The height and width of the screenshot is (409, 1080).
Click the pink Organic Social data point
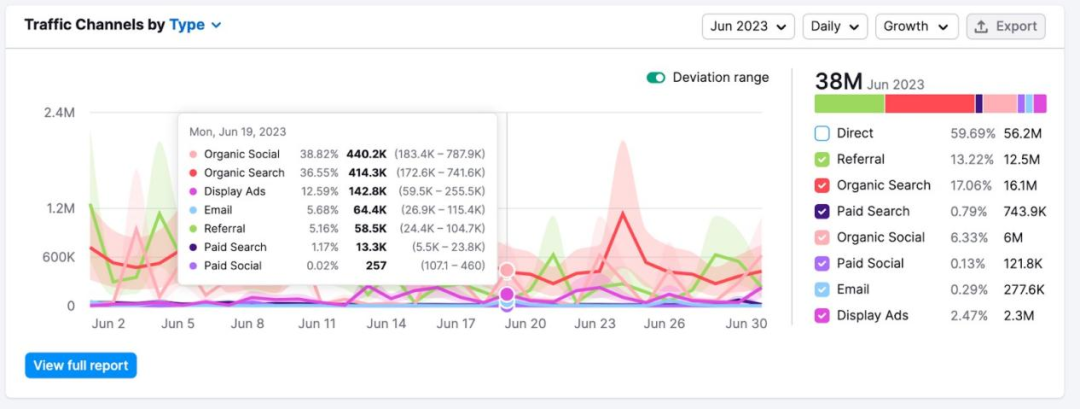[507, 270]
